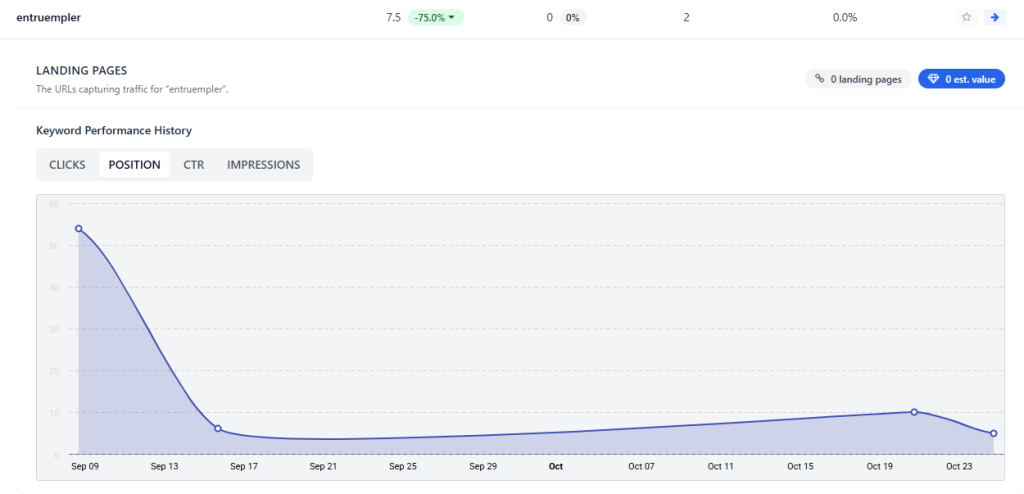This screenshot has width=1024, height=494.
Task: Select the Sep 09 peak data point
Action: point(78,229)
